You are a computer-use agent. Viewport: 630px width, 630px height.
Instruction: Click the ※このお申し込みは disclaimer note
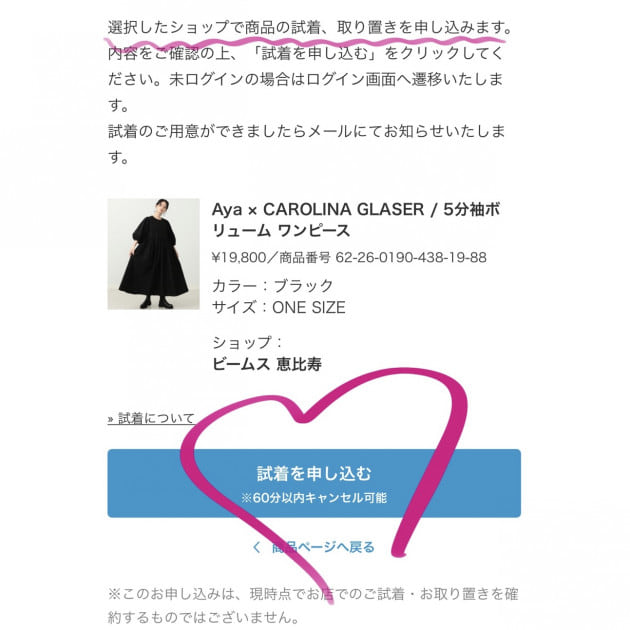coord(313,605)
